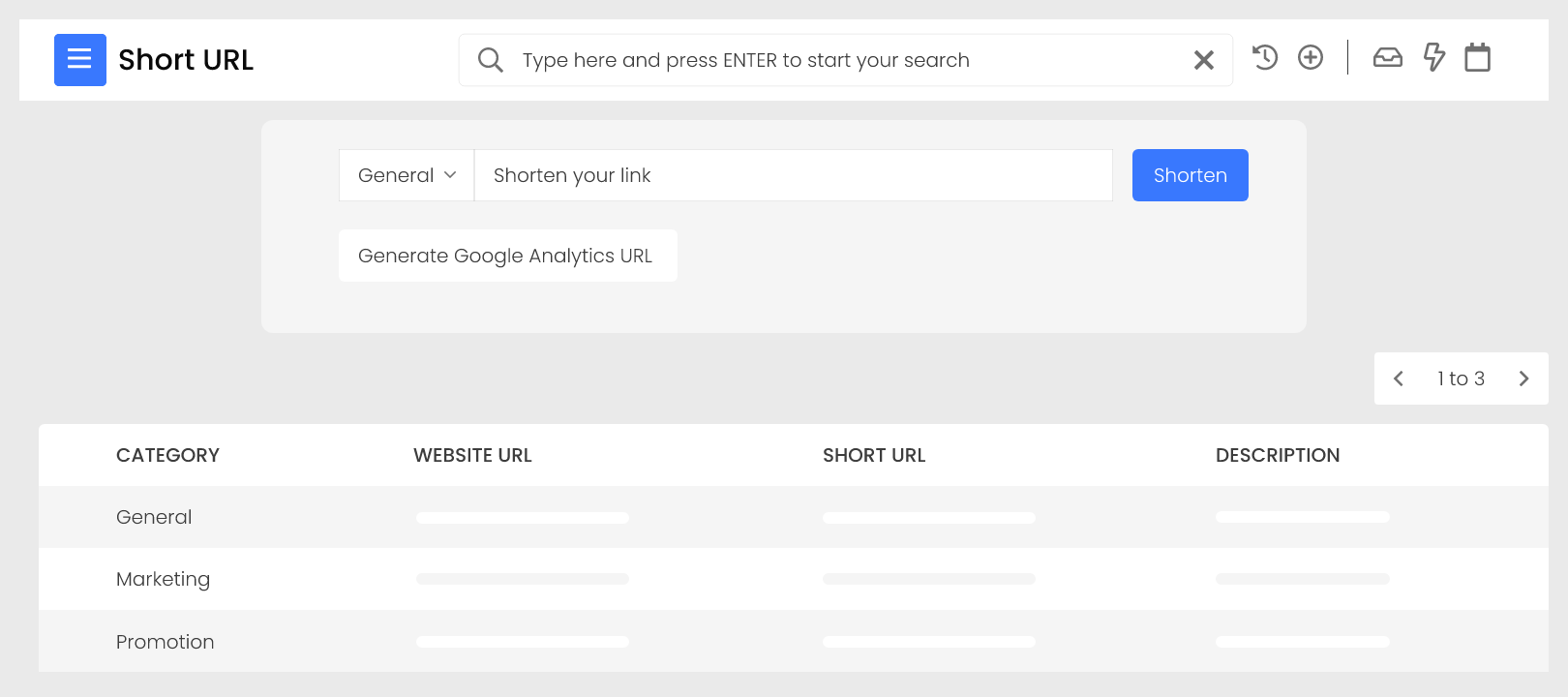Open the hamburger menu button
Viewport: 1568px width, 697px height.
point(79,60)
